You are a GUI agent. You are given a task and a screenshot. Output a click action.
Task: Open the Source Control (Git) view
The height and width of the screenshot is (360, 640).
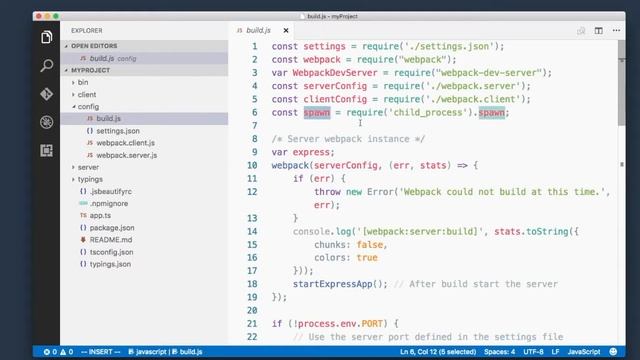47,94
